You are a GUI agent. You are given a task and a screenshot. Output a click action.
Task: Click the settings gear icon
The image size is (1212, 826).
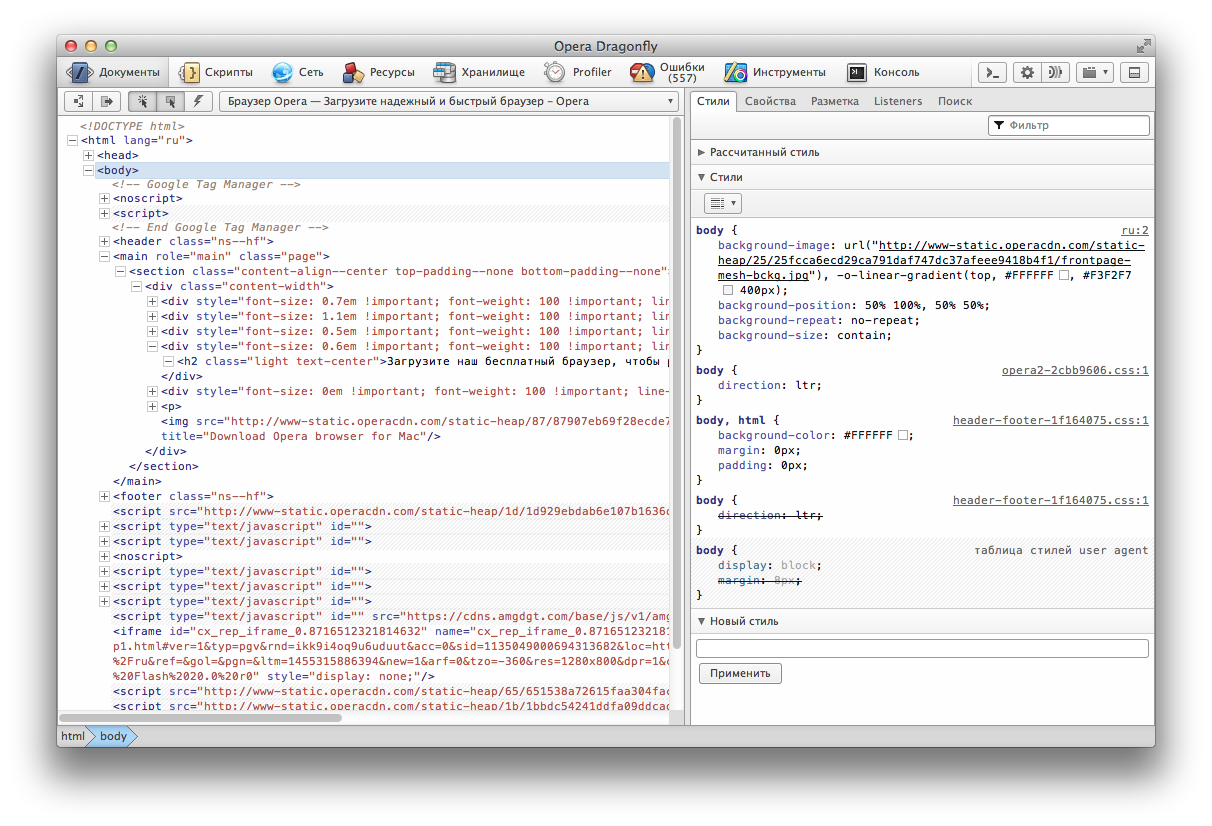pyautogui.click(x=1026, y=72)
